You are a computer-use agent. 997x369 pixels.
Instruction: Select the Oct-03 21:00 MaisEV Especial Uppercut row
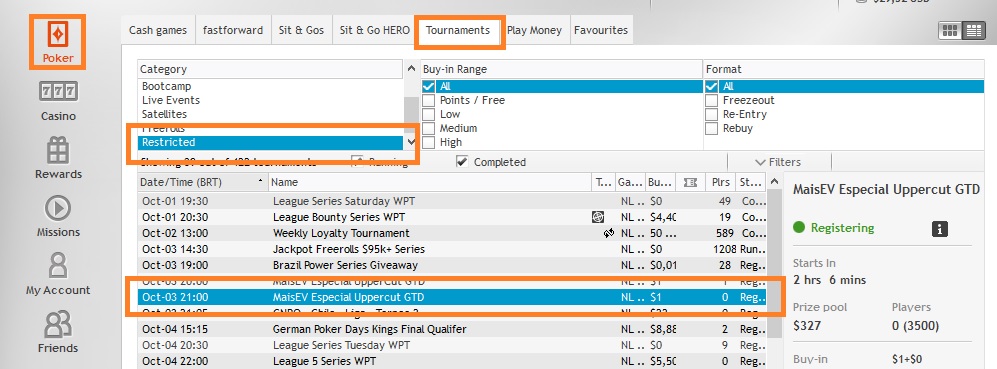pos(452,297)
